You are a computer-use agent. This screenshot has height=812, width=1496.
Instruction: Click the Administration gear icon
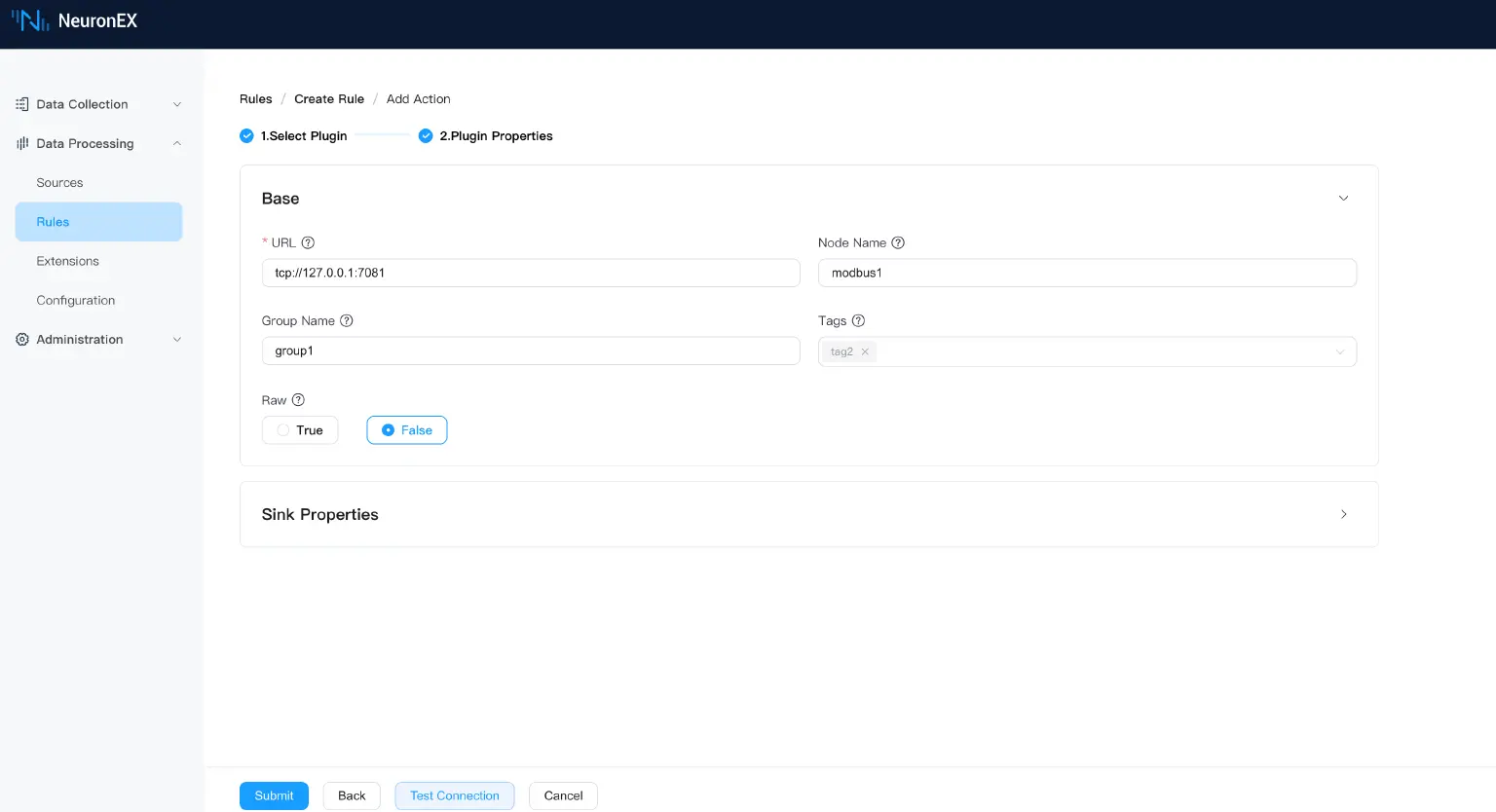pos(22,340)
